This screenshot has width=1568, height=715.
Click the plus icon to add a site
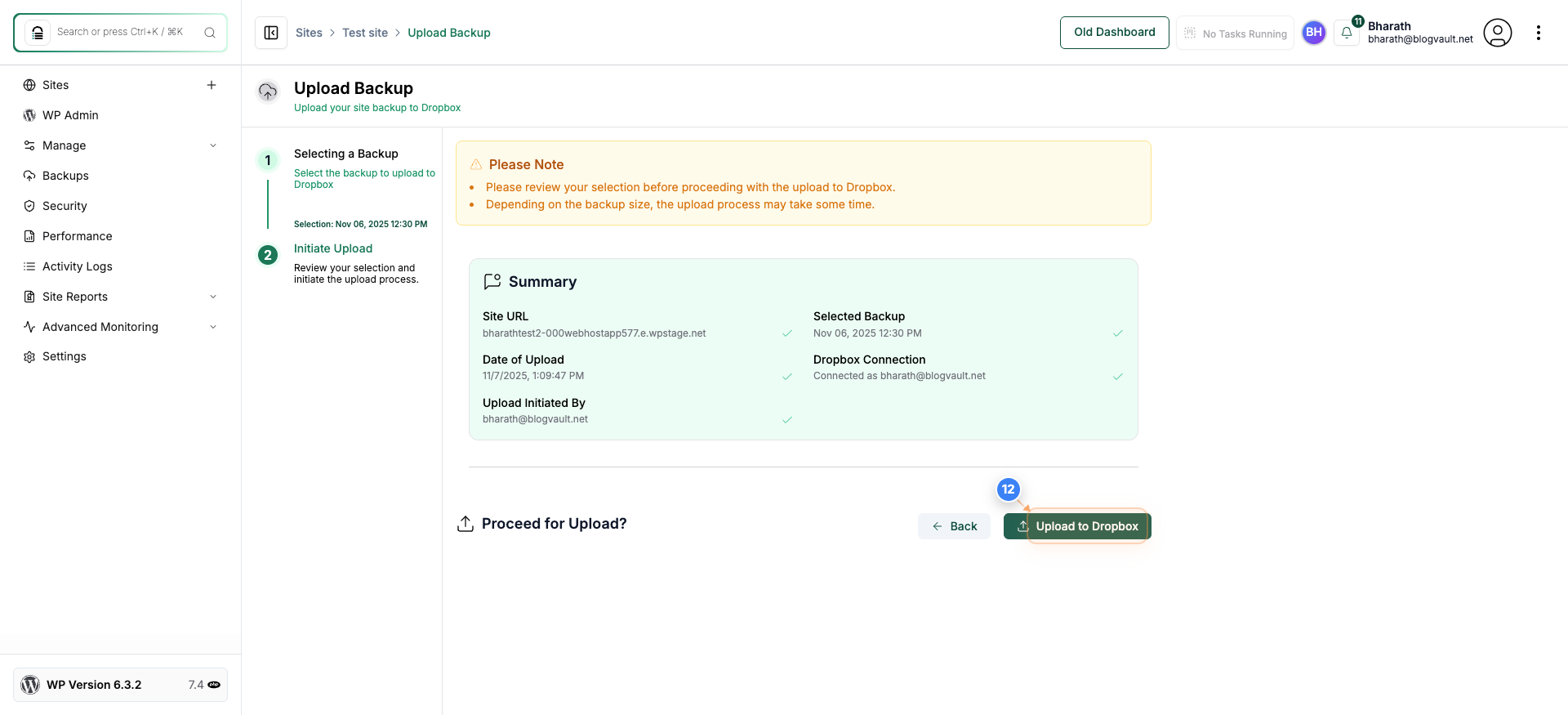pos(212,85)
